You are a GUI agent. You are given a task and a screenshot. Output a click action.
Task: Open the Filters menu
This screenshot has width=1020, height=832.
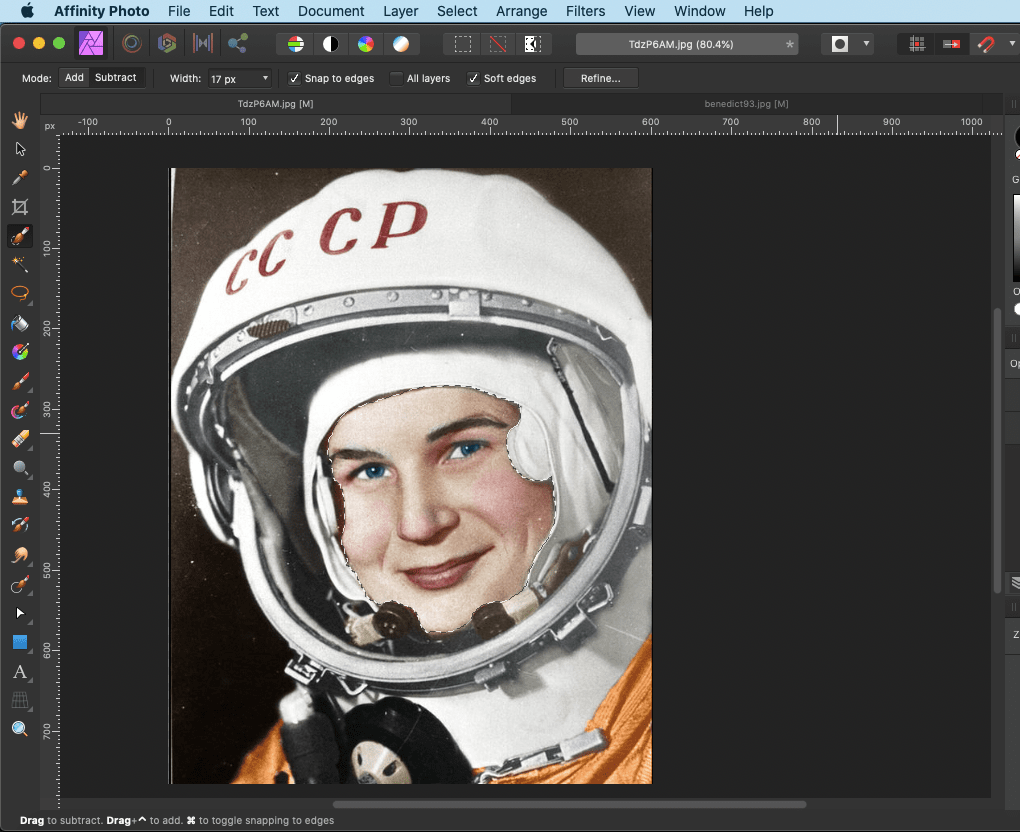(585, 11)
